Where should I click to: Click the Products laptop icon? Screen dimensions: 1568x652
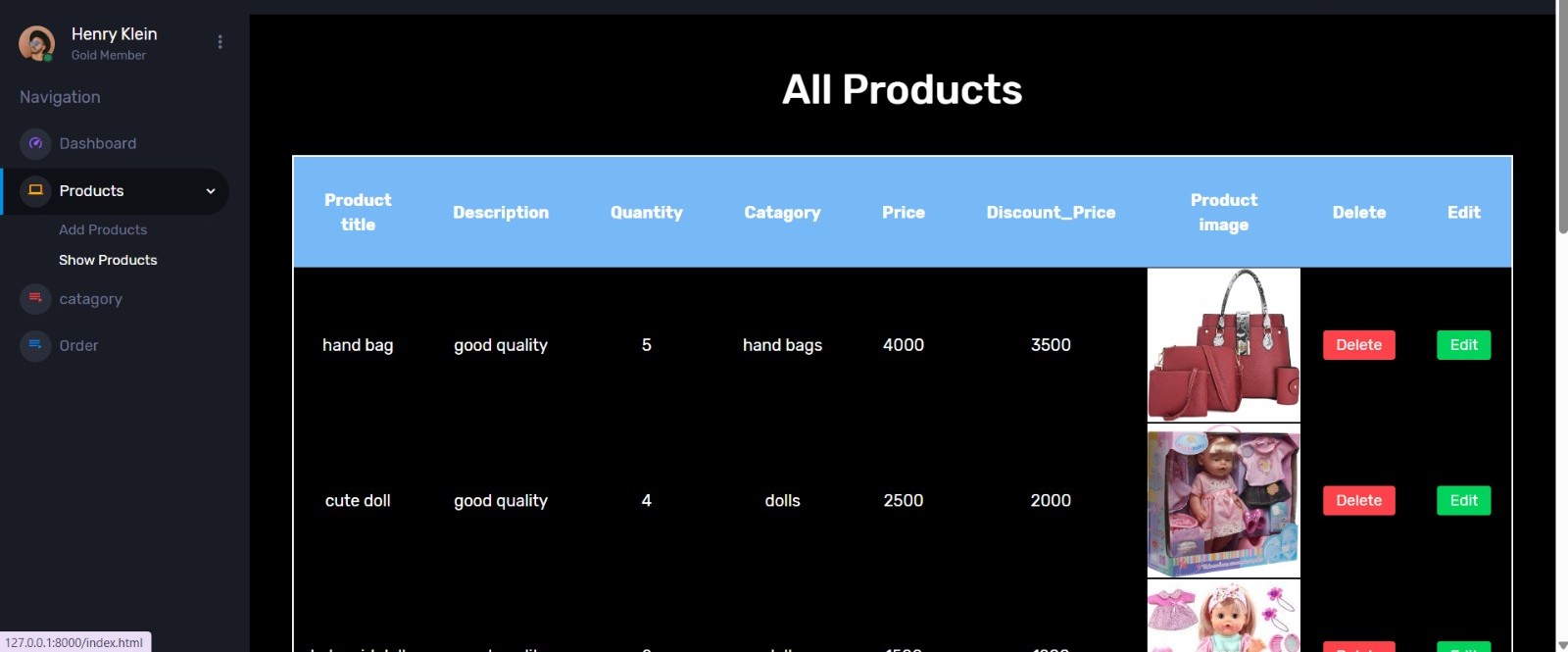(x=35, y=190)
